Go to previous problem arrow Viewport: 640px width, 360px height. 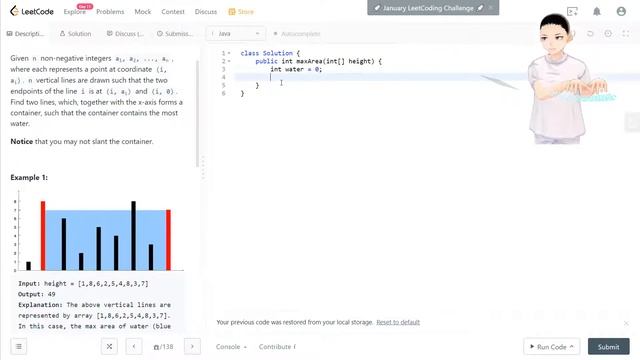tap(134, 347)
